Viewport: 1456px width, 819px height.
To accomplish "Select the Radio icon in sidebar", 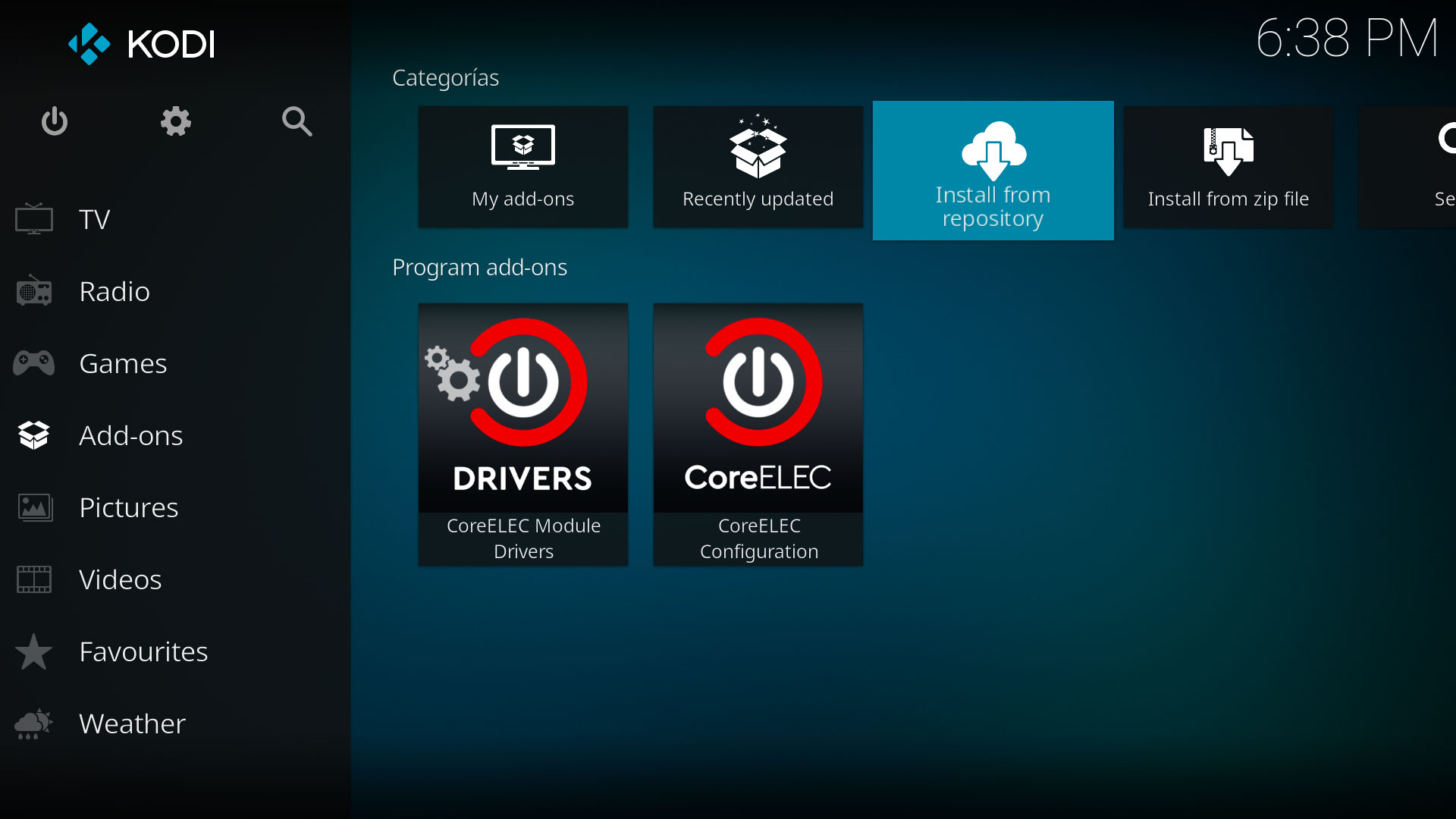I will coord(34,291).
